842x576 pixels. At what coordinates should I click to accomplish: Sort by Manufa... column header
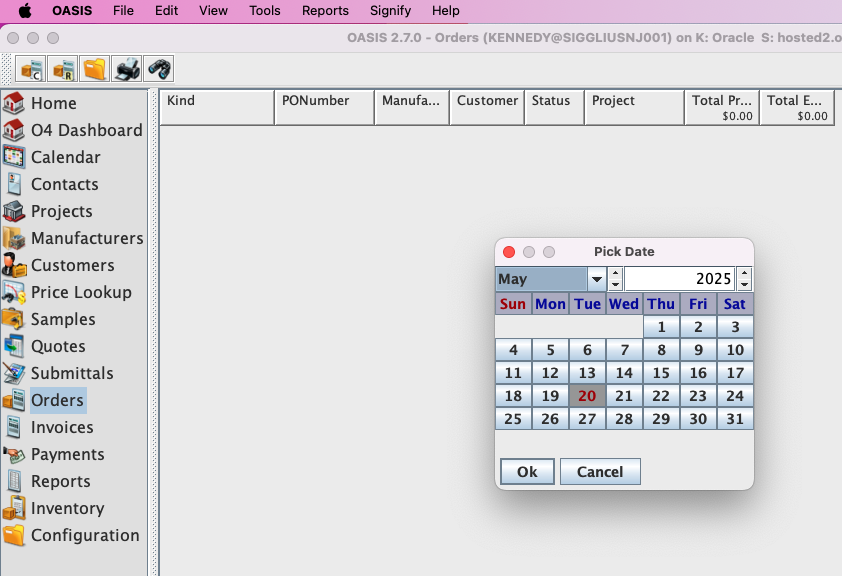pyautogui.click(x=412, y=107)
